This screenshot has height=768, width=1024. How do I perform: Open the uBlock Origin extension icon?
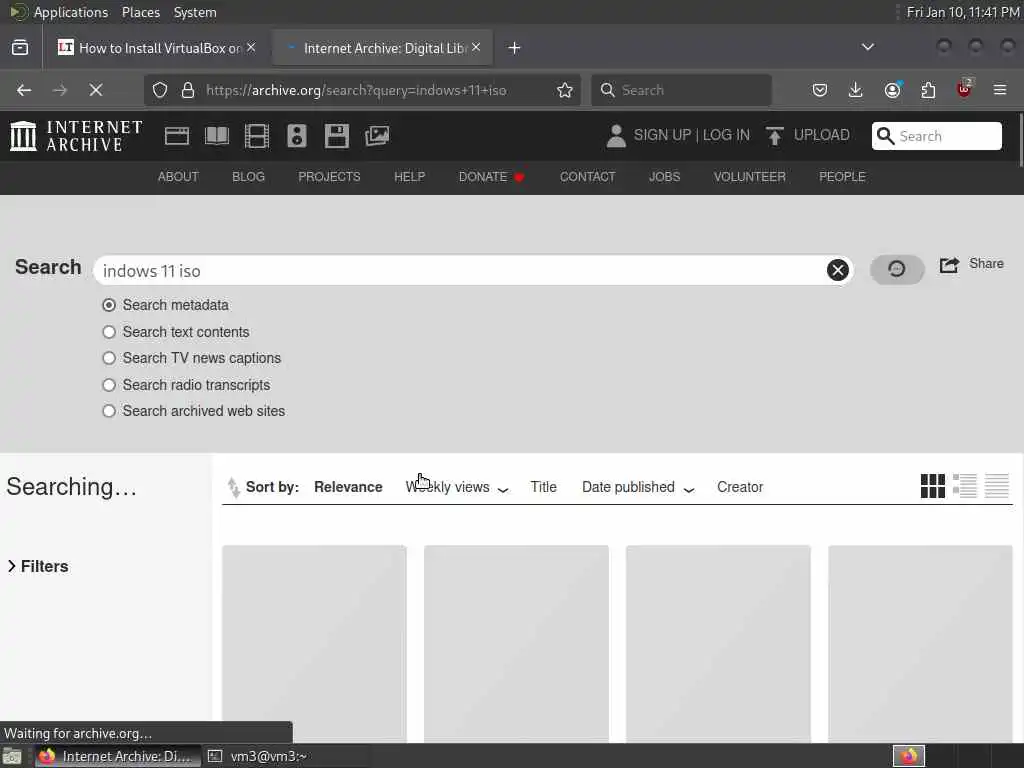[x=965, y=89]
